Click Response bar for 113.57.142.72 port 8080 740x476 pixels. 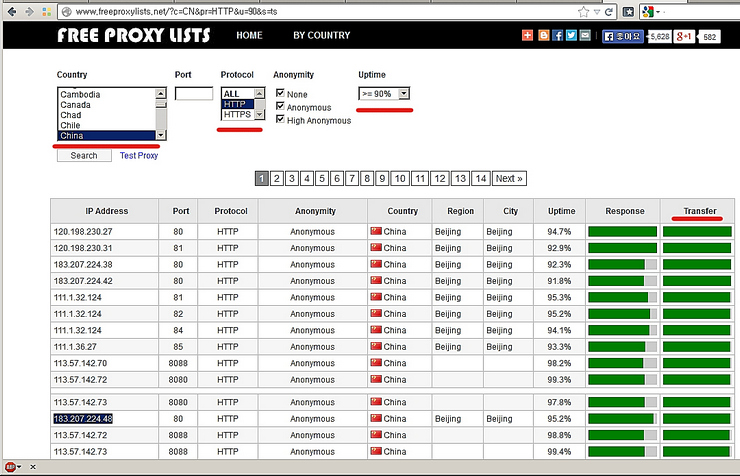pos(622,379)
